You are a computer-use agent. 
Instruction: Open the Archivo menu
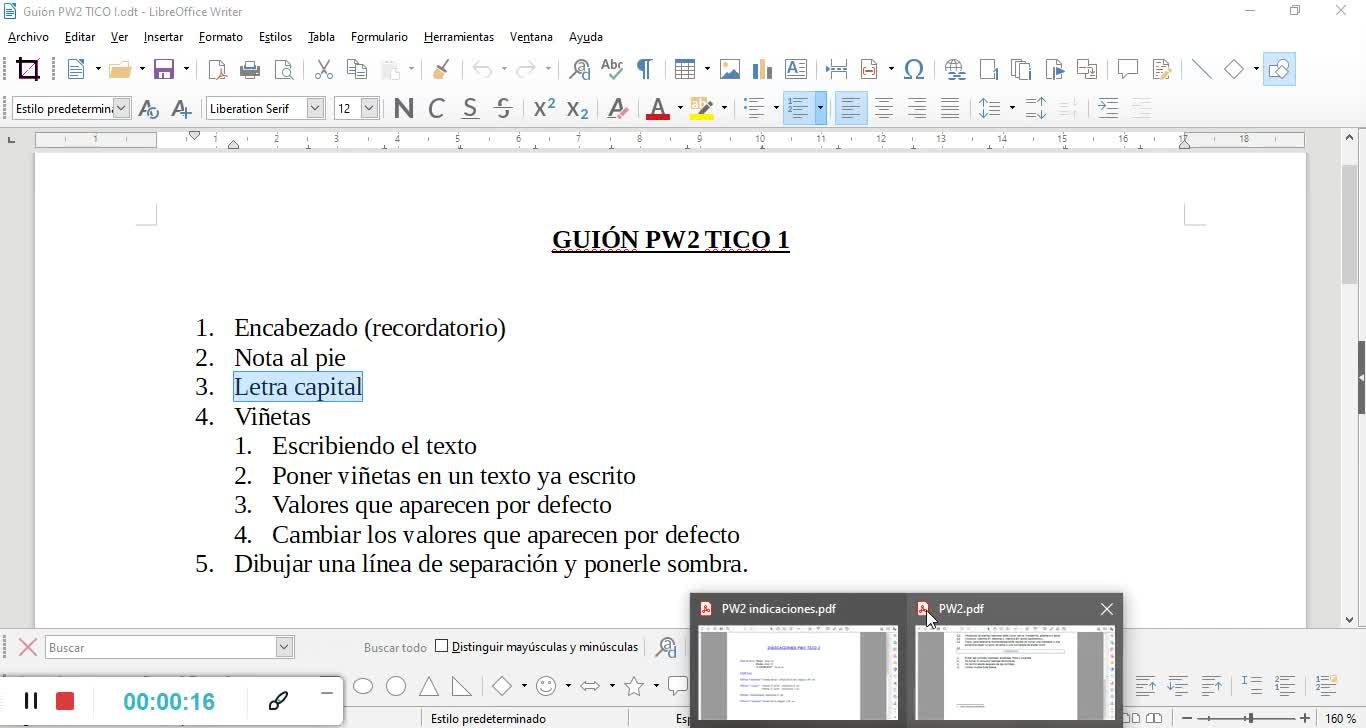click(28, 37)
